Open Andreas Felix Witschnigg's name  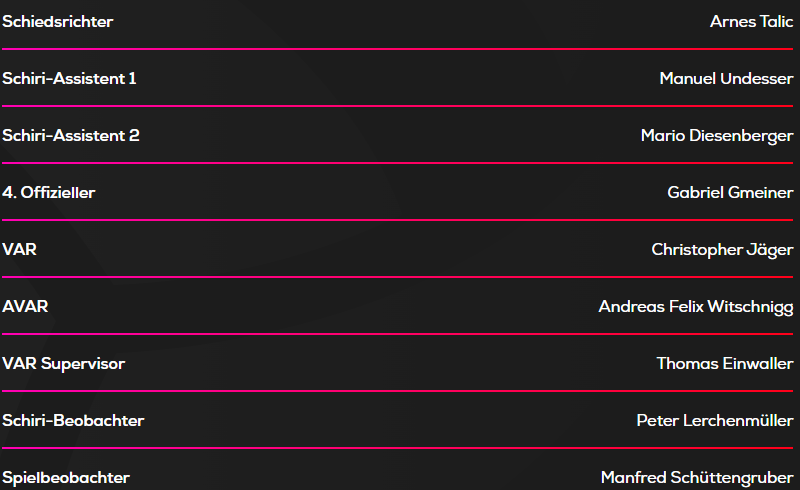(x=696, y=307)
